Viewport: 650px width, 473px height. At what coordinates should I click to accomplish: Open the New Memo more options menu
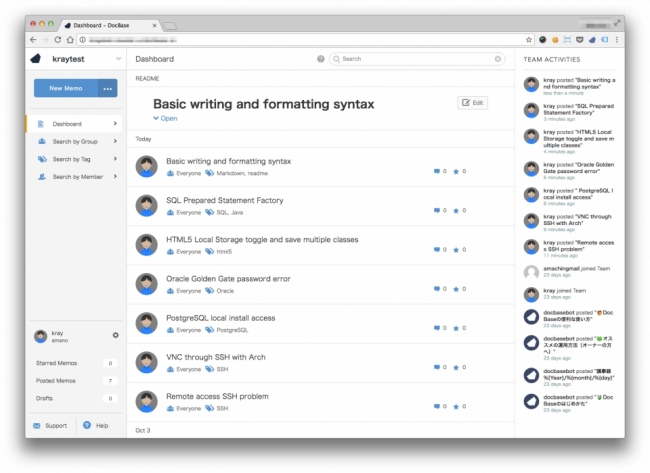(108, 88)
